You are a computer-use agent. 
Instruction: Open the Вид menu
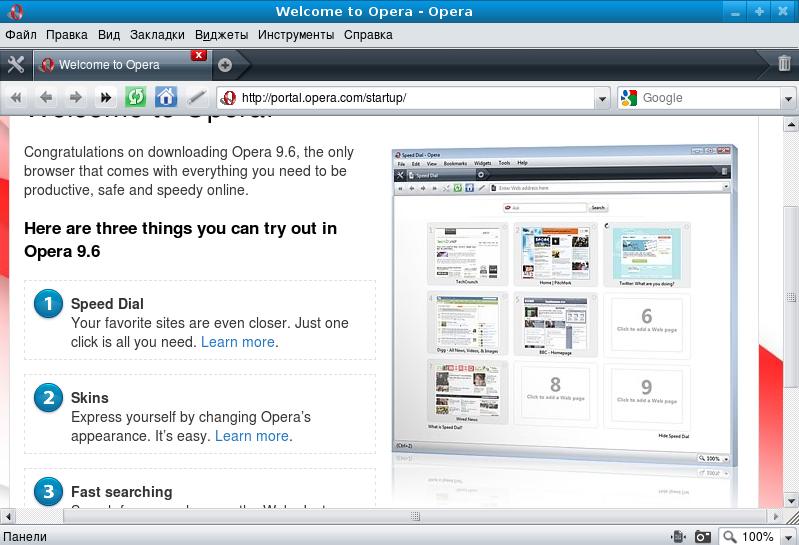click(x=109, y=35)
